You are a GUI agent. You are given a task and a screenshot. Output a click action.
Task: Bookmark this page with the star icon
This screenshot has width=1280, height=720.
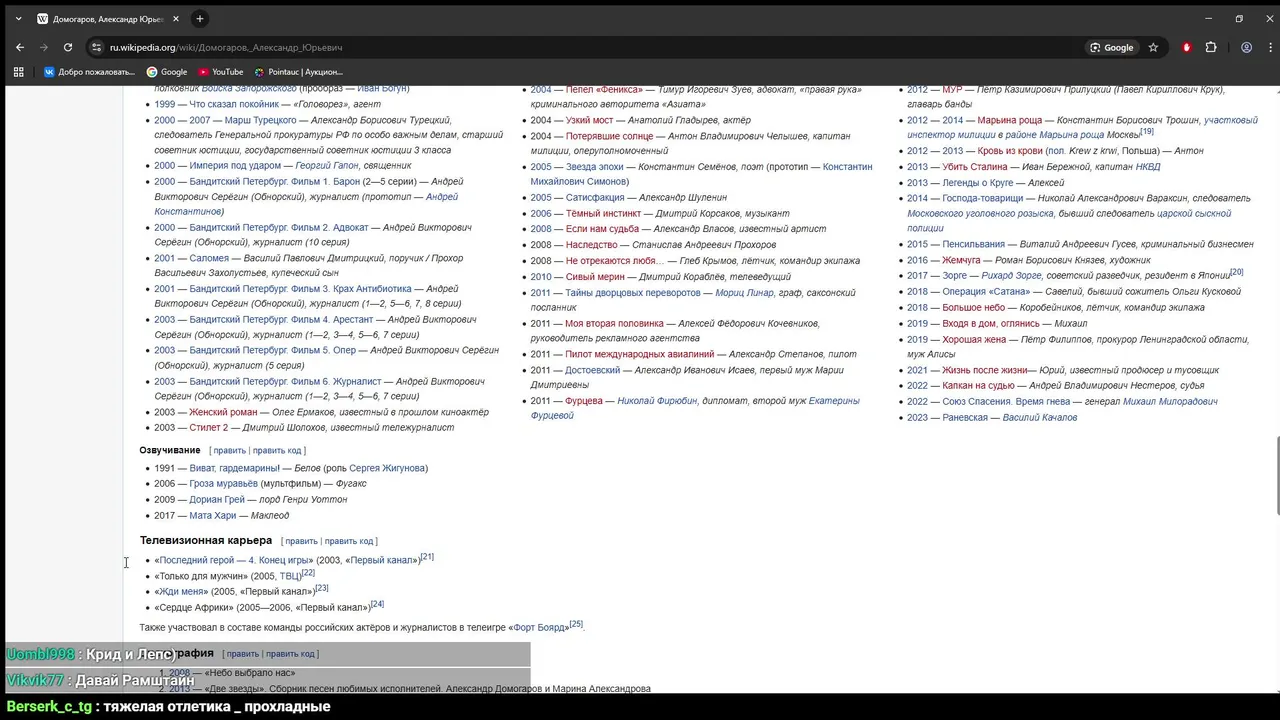1153,47
